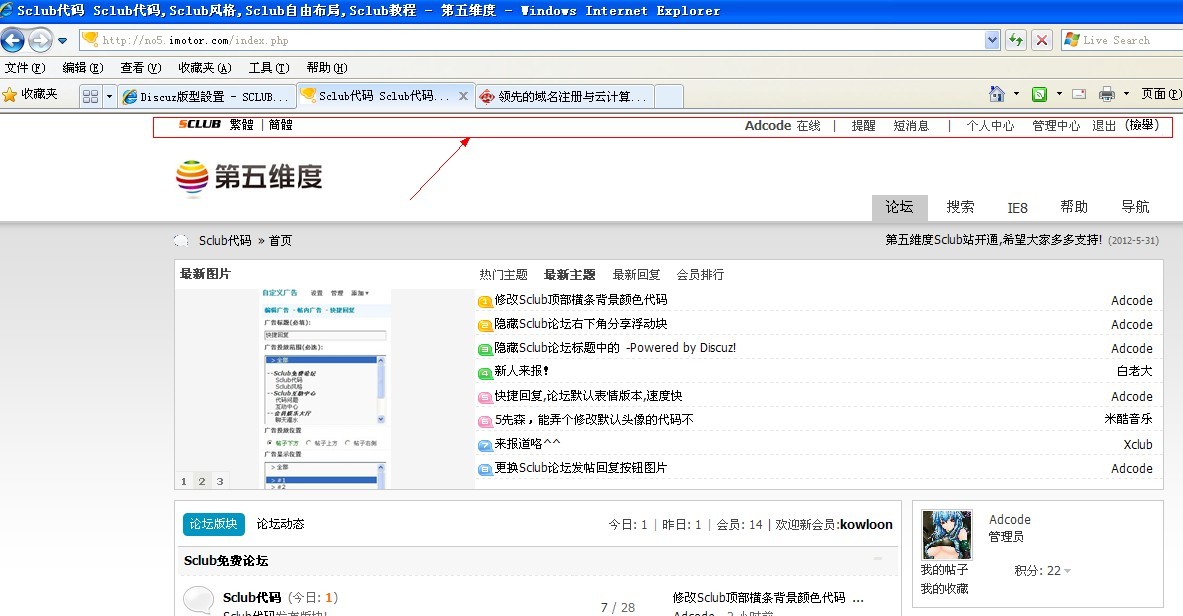The image size is (1183, 616).
Task: Click the RSS feeds icon
Action: (1039, 94)
